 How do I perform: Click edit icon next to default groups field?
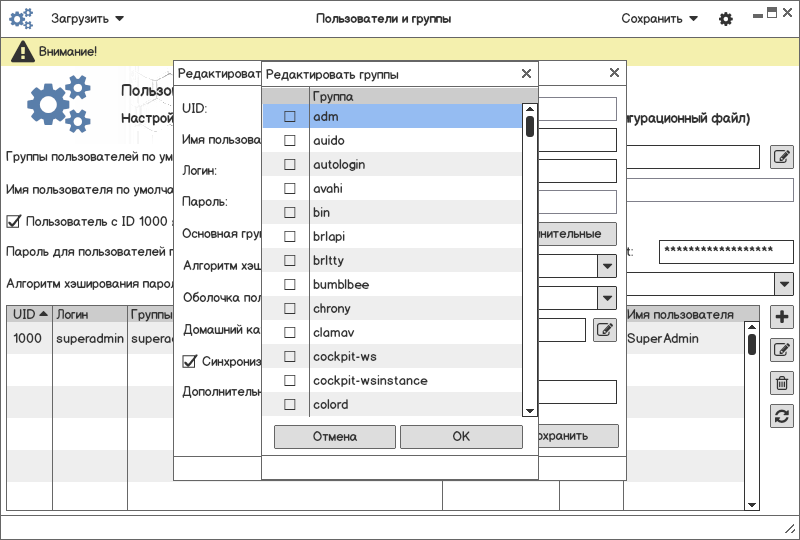782,157
